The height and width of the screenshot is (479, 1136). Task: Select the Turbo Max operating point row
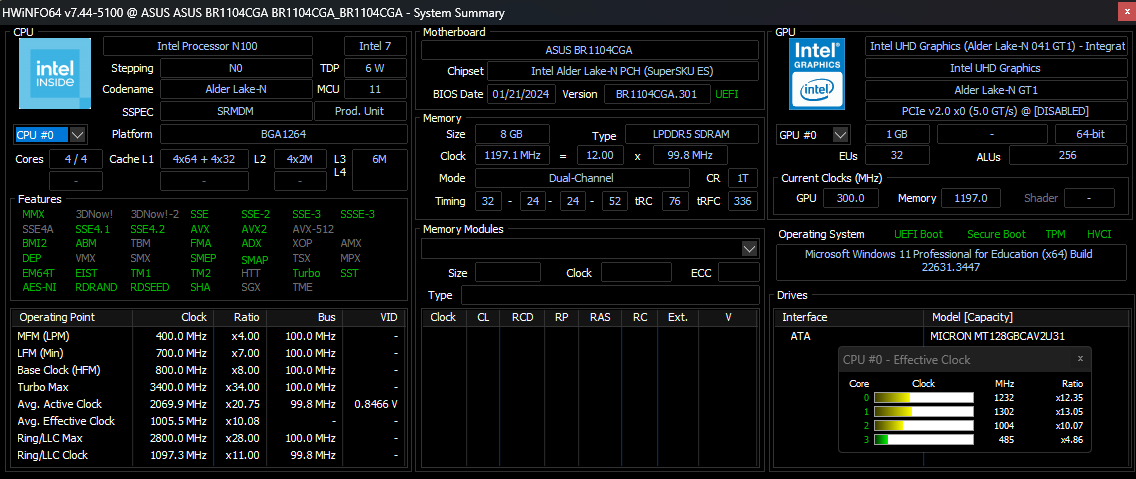pyautogui.click(x=209, y=386)
